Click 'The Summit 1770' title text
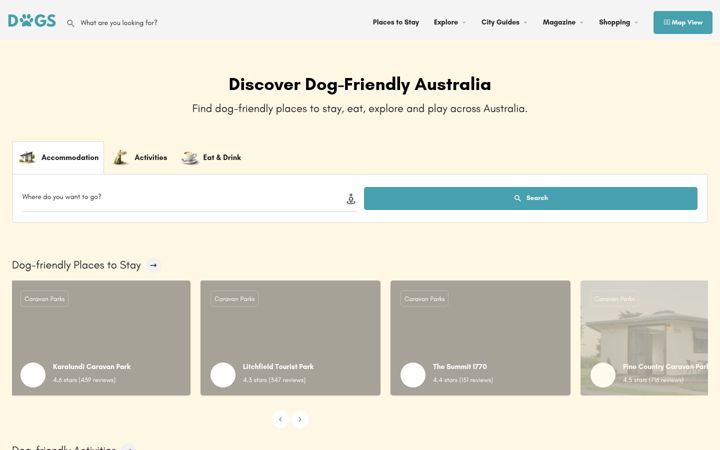The height and width of the screenshot is (450, 720). (x=460, y=366)
